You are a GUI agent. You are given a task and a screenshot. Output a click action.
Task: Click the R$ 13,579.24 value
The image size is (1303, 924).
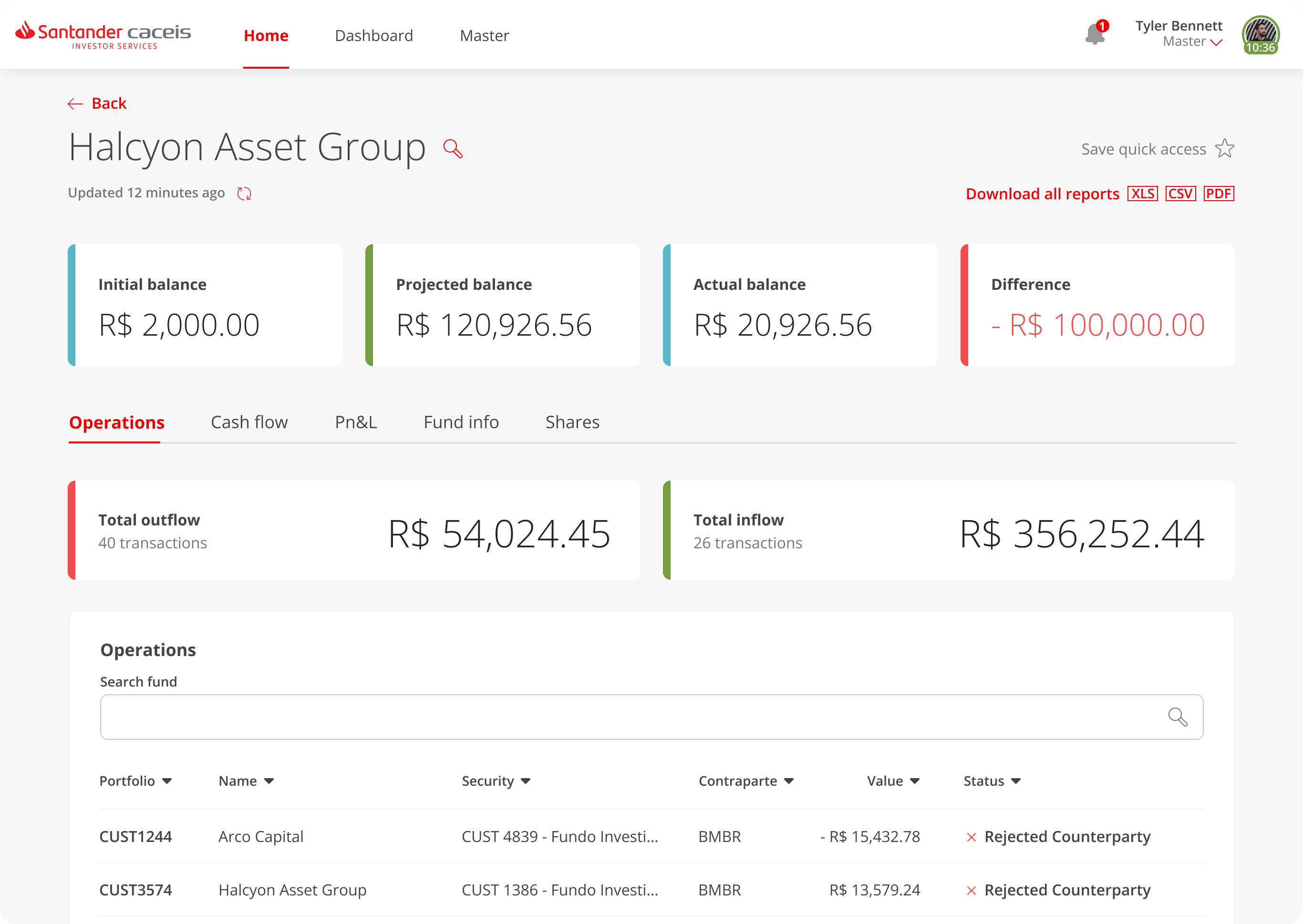pyautogui.click(x=875, y=891)
